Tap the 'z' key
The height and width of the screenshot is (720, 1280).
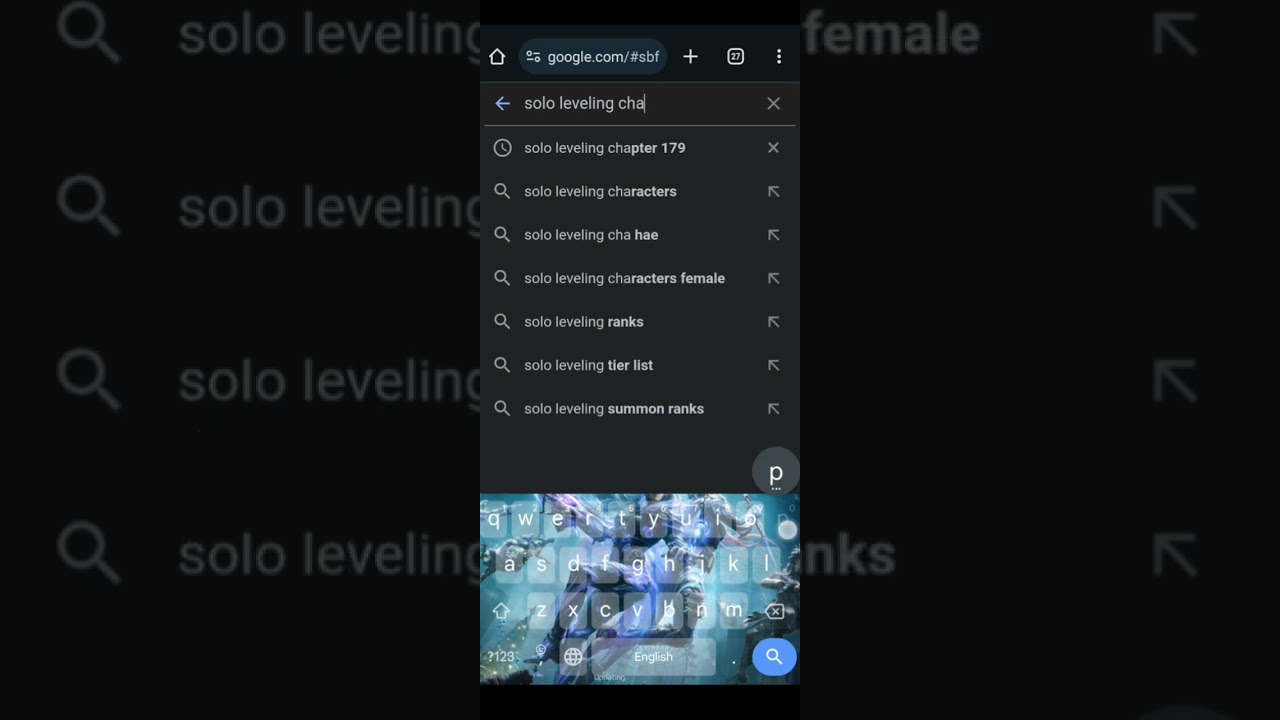click(x=541, y=611)
